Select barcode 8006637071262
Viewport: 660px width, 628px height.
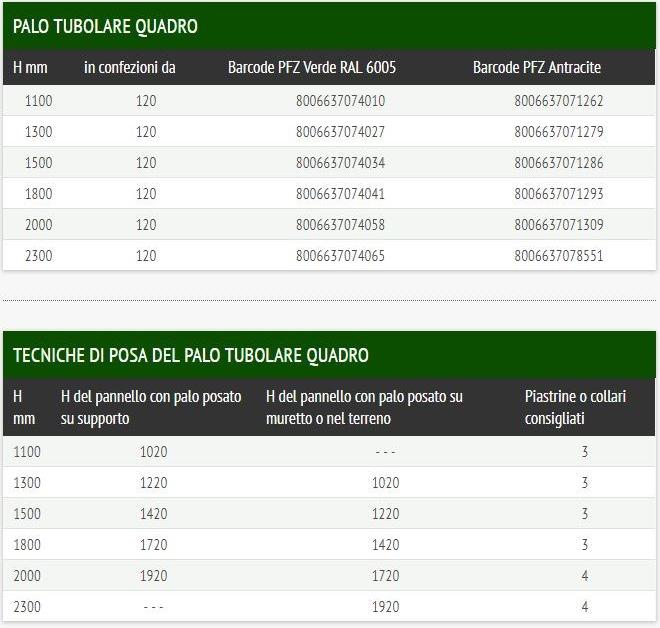tap(558, 101)
